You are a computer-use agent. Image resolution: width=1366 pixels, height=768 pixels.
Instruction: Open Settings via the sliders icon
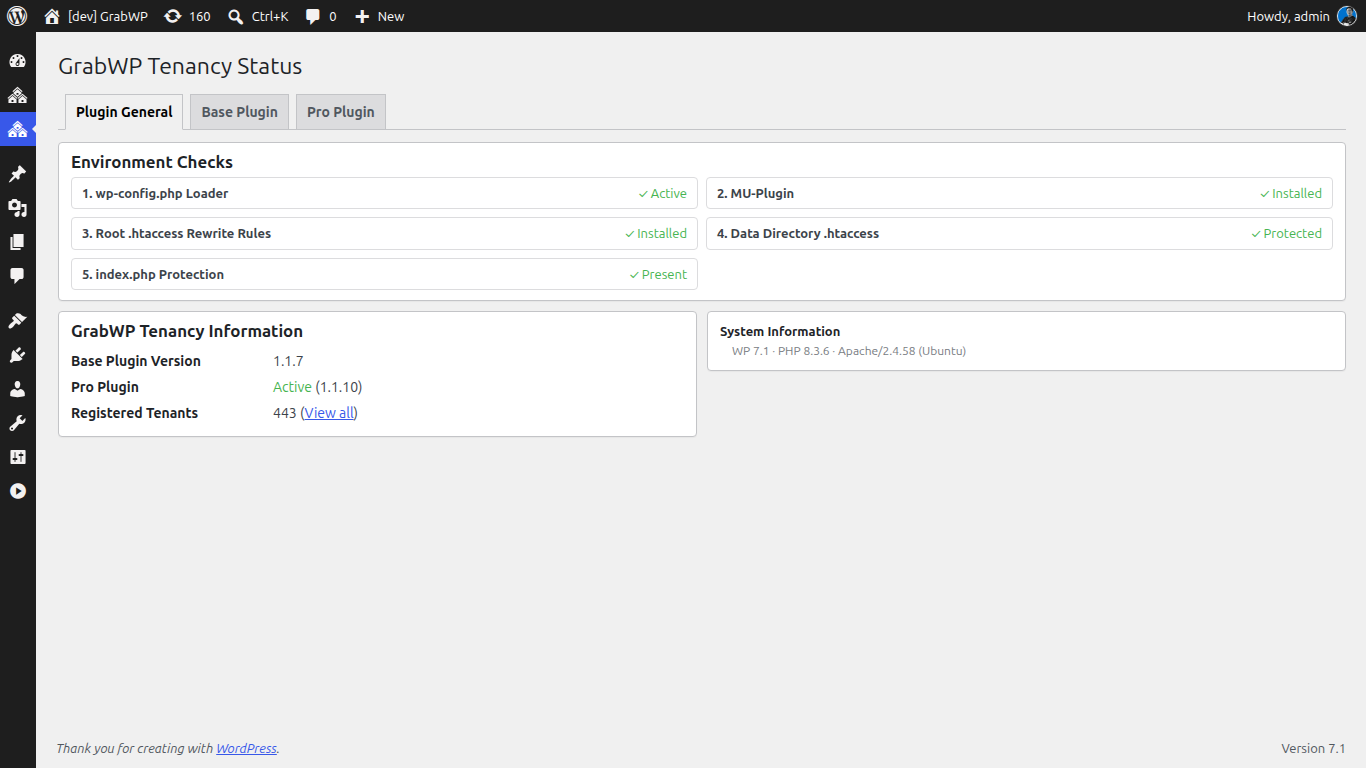[17, 457]
